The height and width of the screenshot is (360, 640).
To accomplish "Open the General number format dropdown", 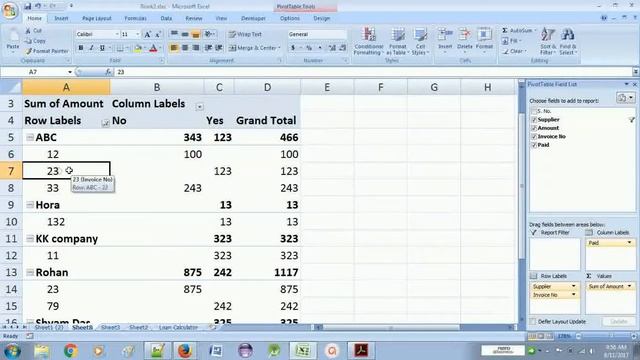I will 317,34.
